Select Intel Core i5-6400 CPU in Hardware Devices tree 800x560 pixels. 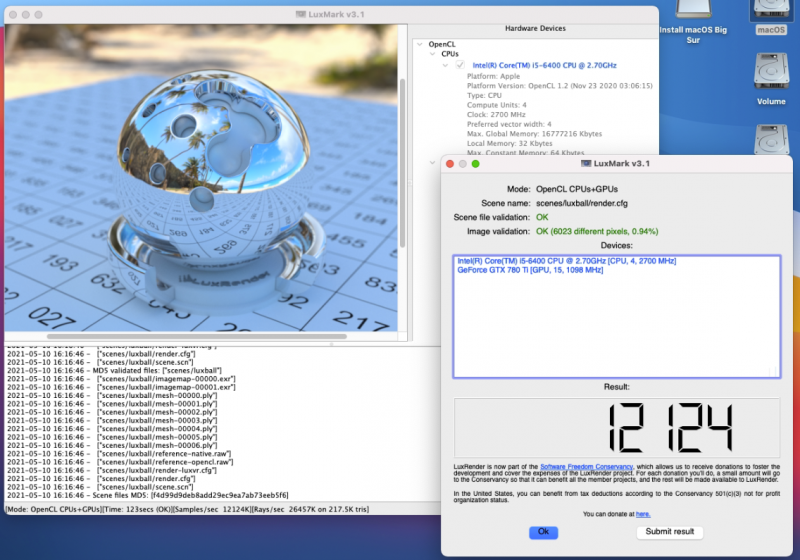point(544,65)
